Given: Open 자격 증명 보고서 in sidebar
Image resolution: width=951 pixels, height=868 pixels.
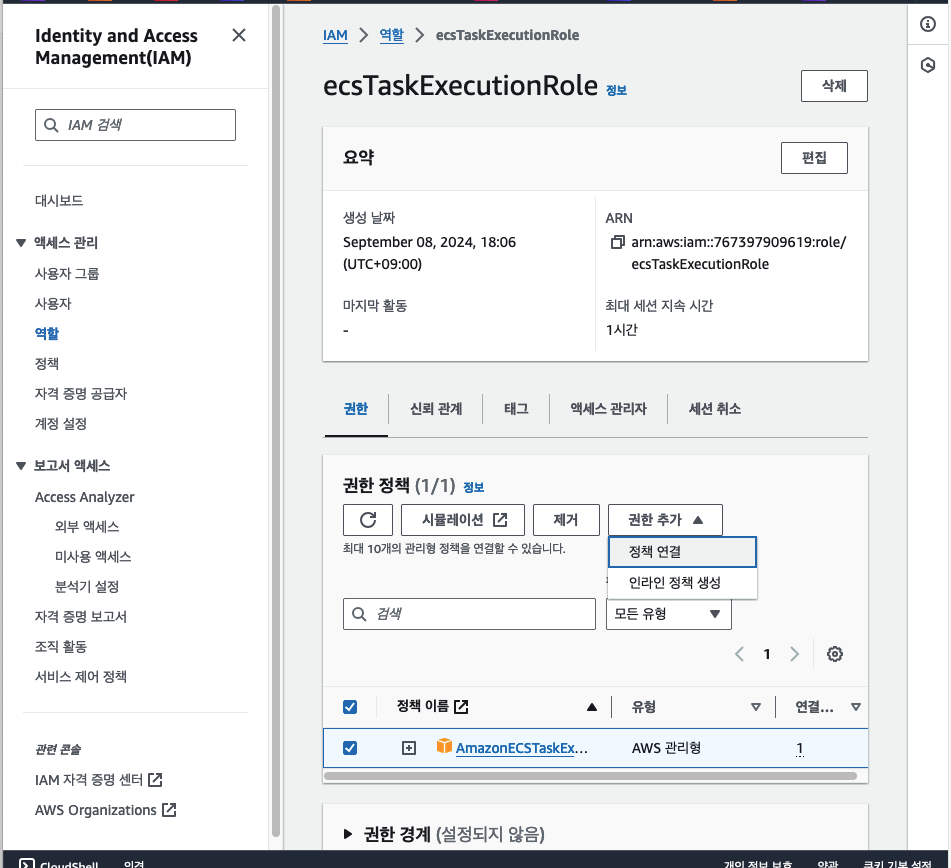Looking at the screenshot, I should (81, 616).
